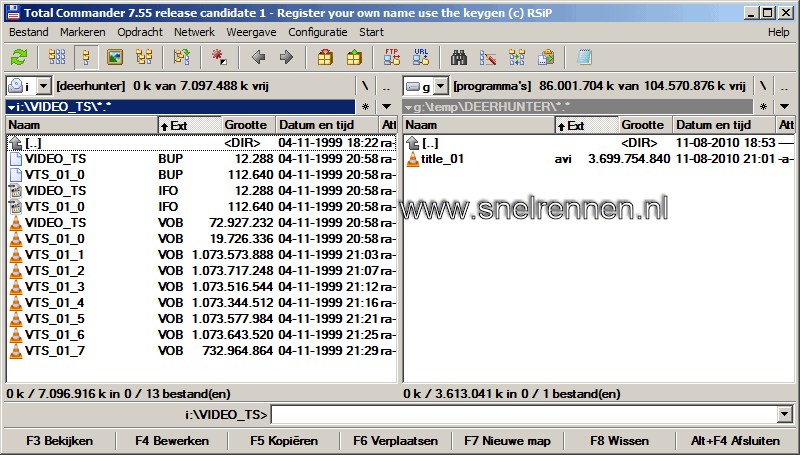Open the URL new connection icon
Screen dimensions: 800x455
pos(421,57)
